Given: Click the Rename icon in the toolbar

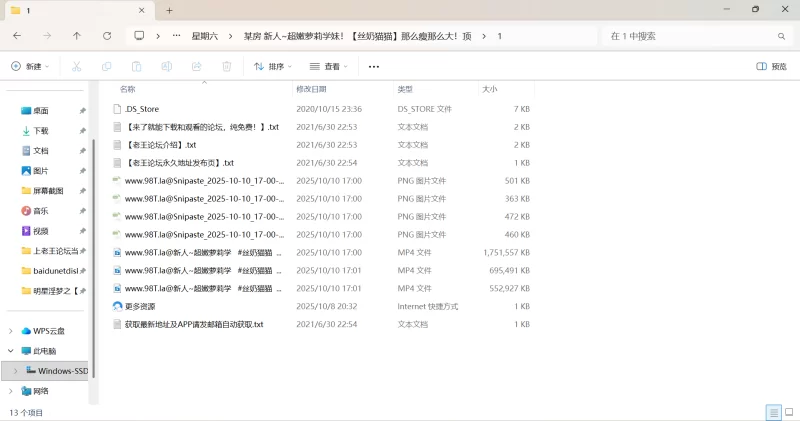Looking at the screenshot, I should (167, 66).
